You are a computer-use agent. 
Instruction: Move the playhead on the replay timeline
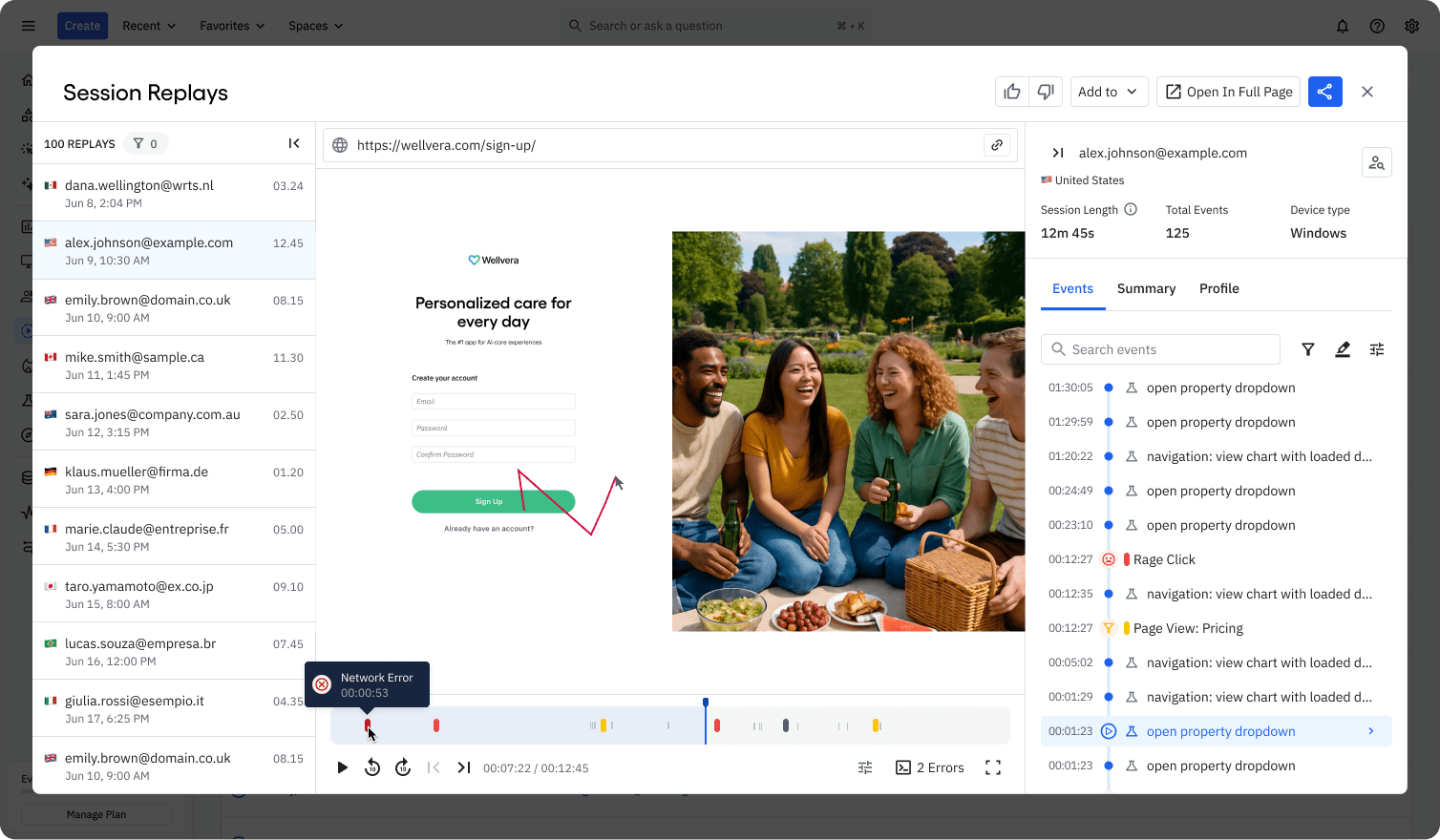(x=706, y=725)
